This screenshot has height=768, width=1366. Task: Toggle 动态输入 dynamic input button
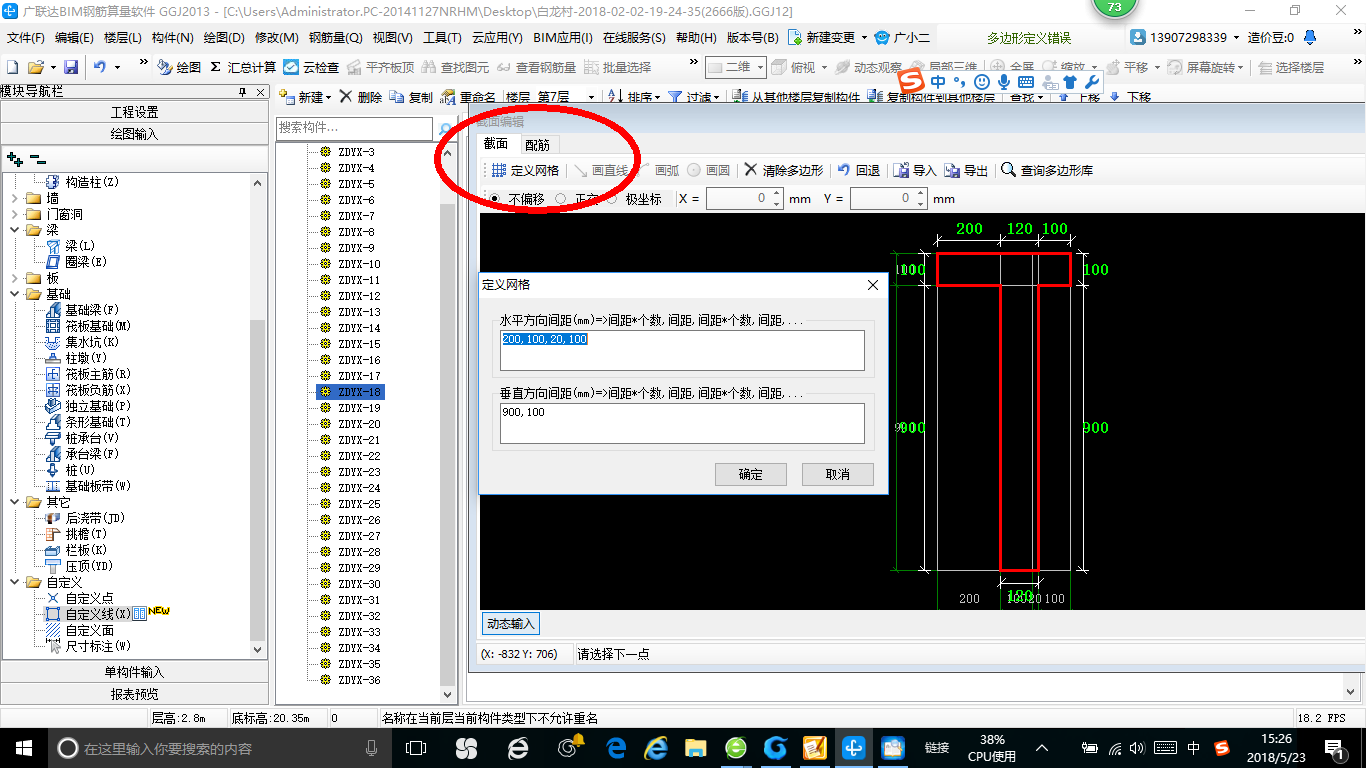511,624
